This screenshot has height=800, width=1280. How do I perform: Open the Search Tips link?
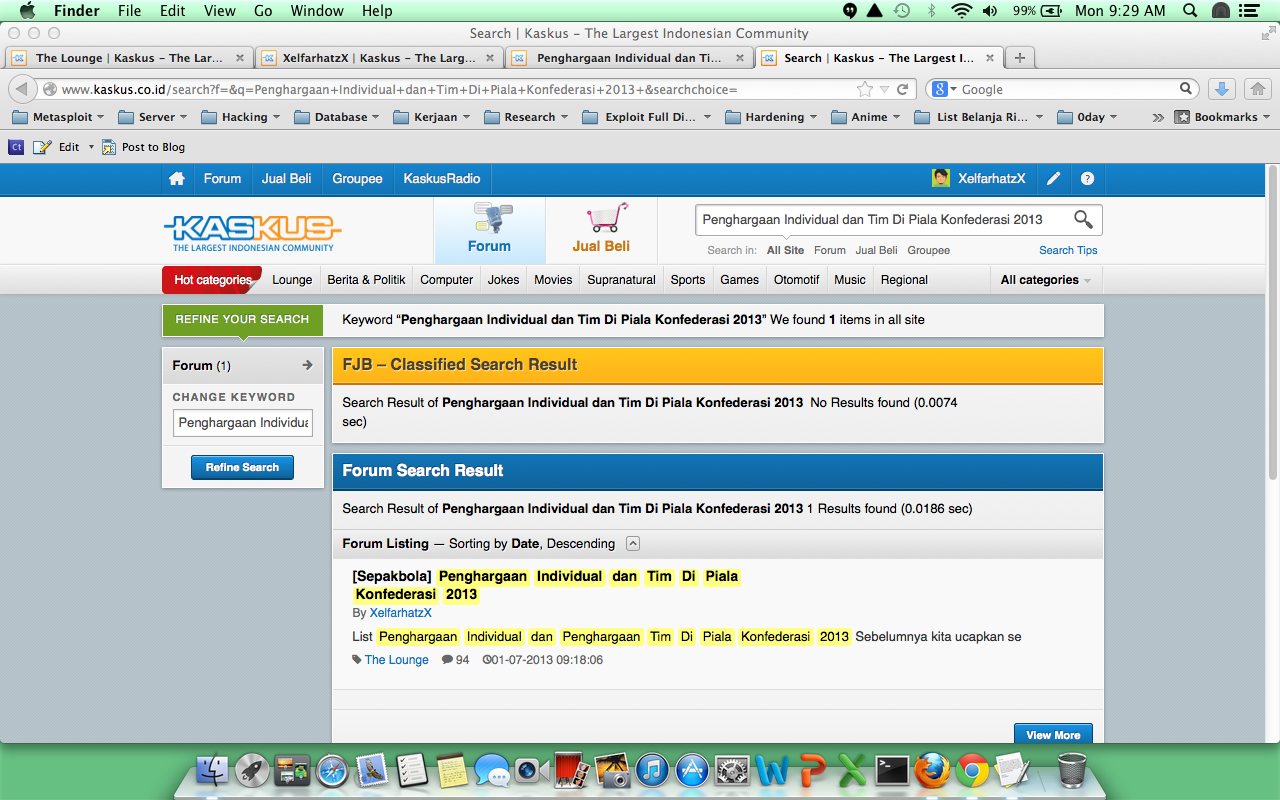1068,251
